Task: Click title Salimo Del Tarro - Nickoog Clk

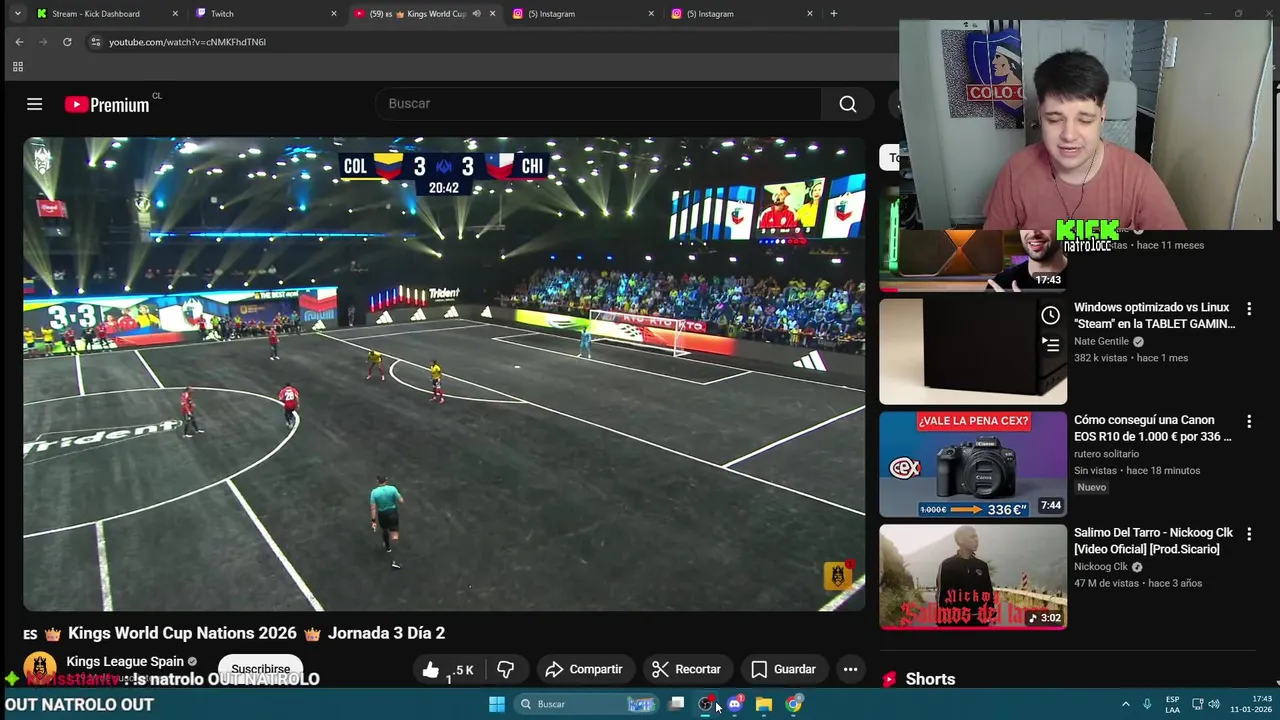Action: coord(1153,541)
